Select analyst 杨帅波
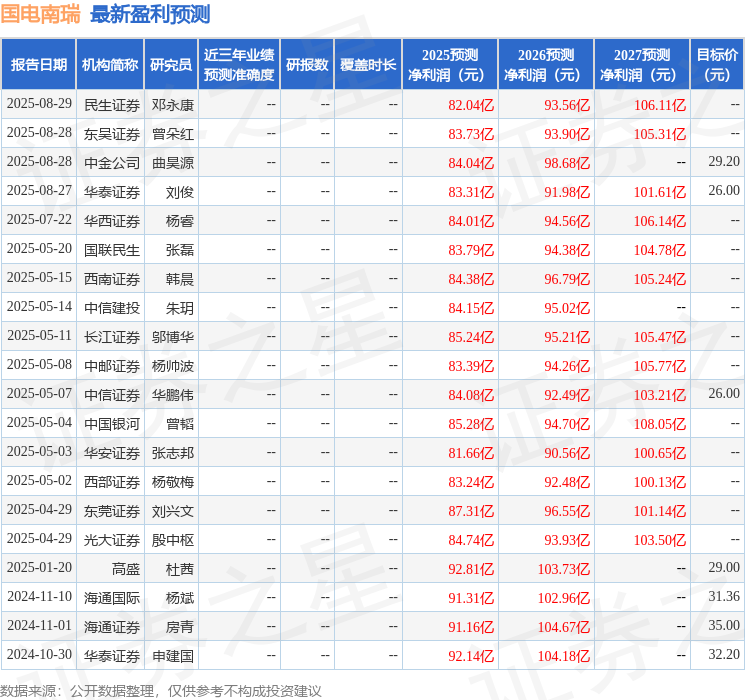 (172, 366)
